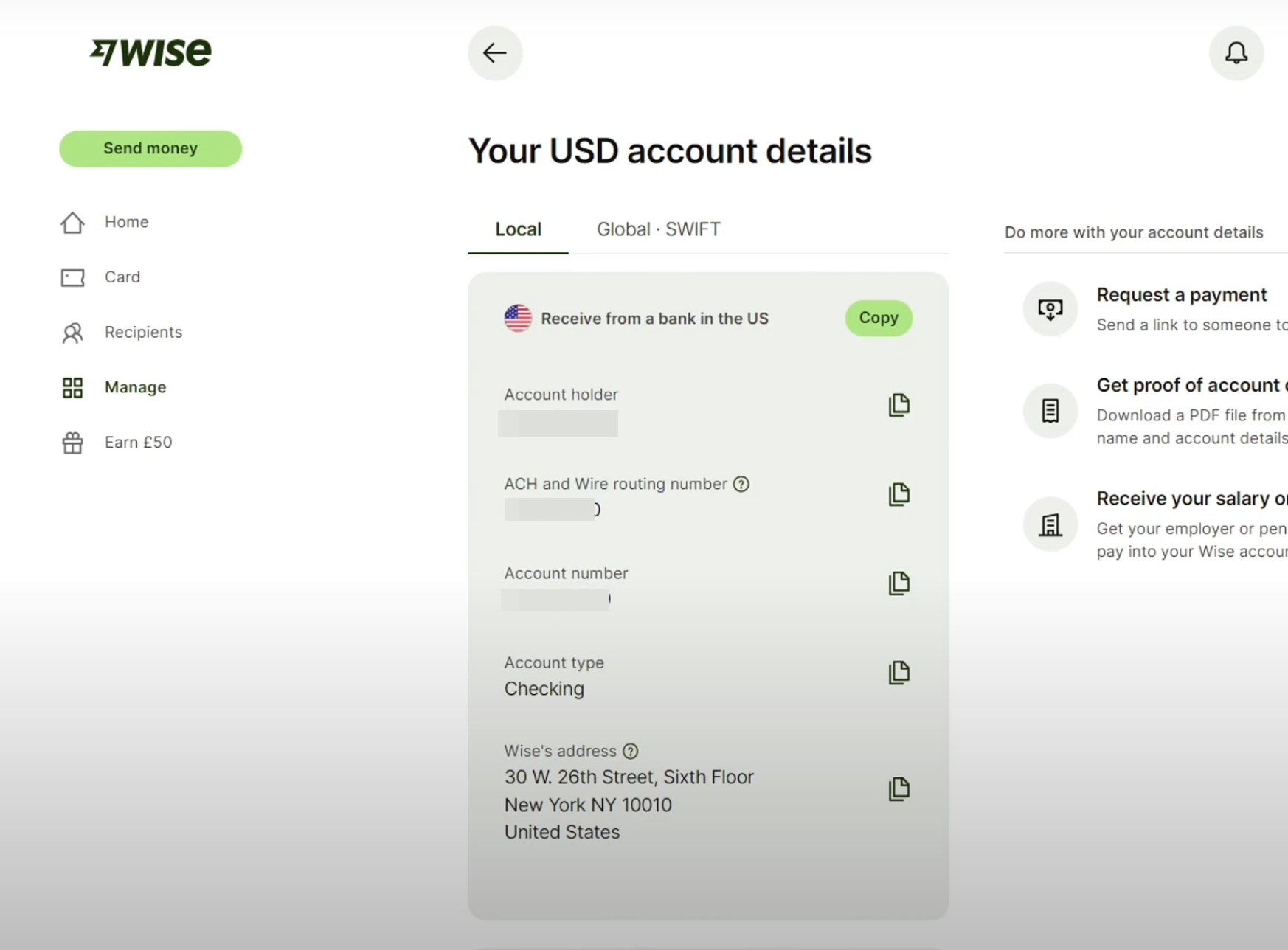Click the back arrow button
Image resolution: width=1288 pixels, height=950 pixels.
point(495,53)
